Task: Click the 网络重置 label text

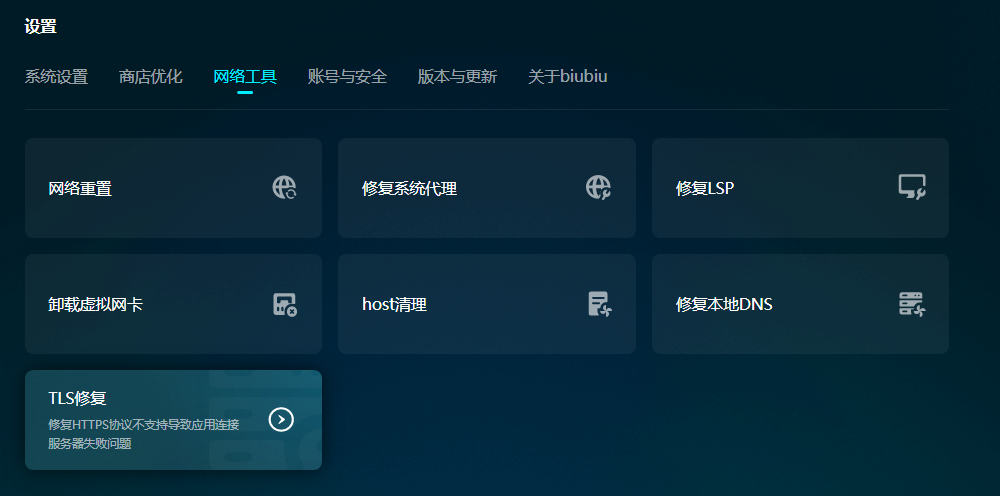Action: [x=80, y=188]
